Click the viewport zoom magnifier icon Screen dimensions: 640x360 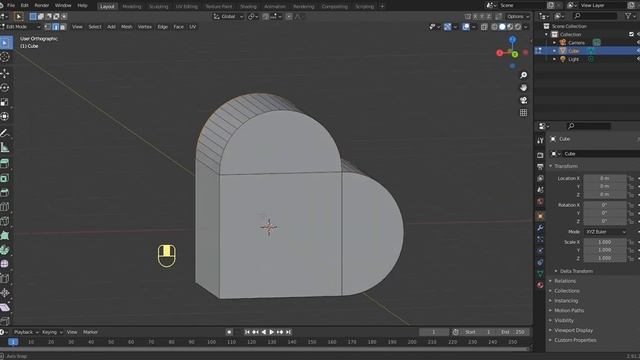pos(523,76)
